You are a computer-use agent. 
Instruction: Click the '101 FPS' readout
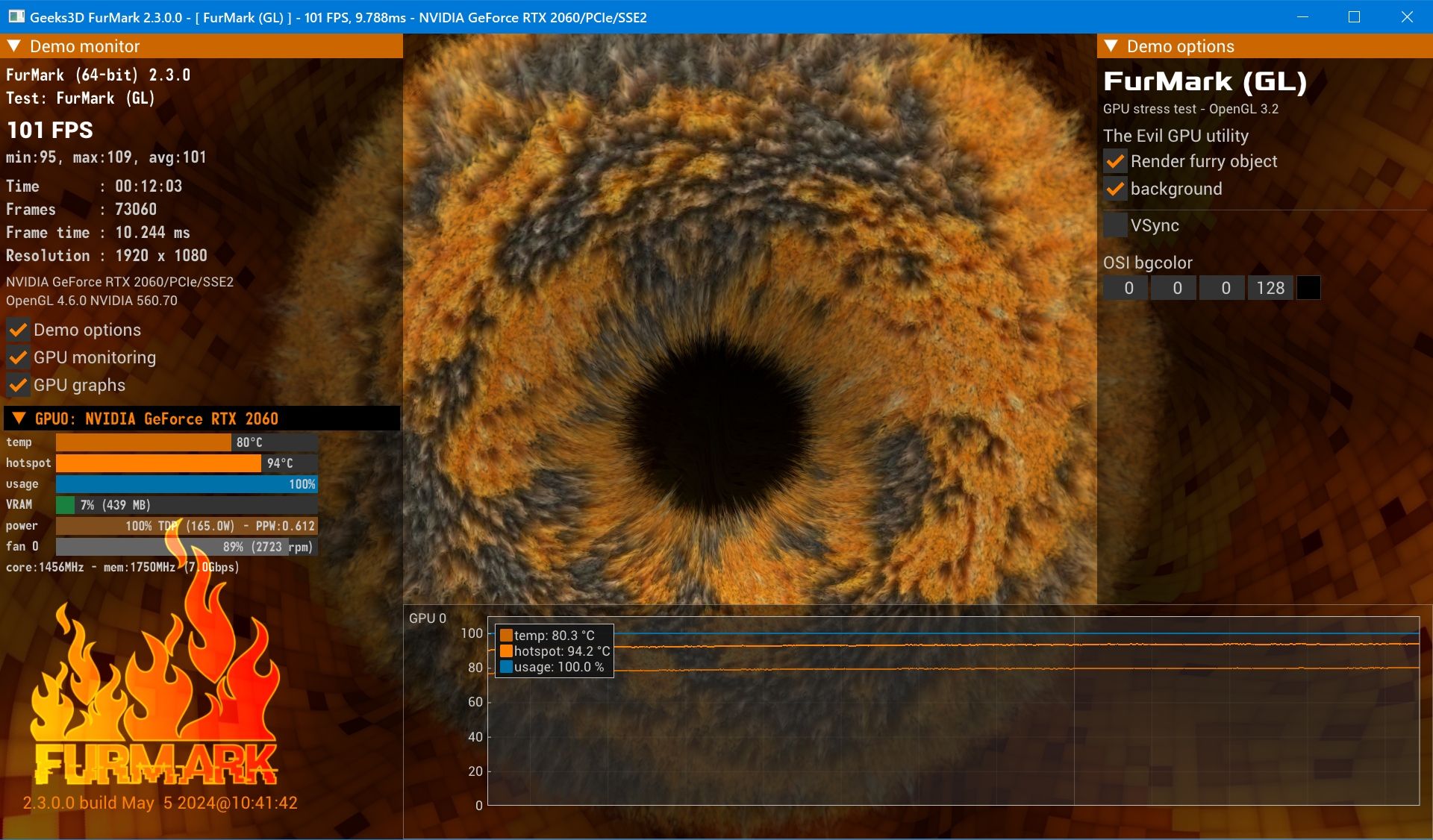50,130
